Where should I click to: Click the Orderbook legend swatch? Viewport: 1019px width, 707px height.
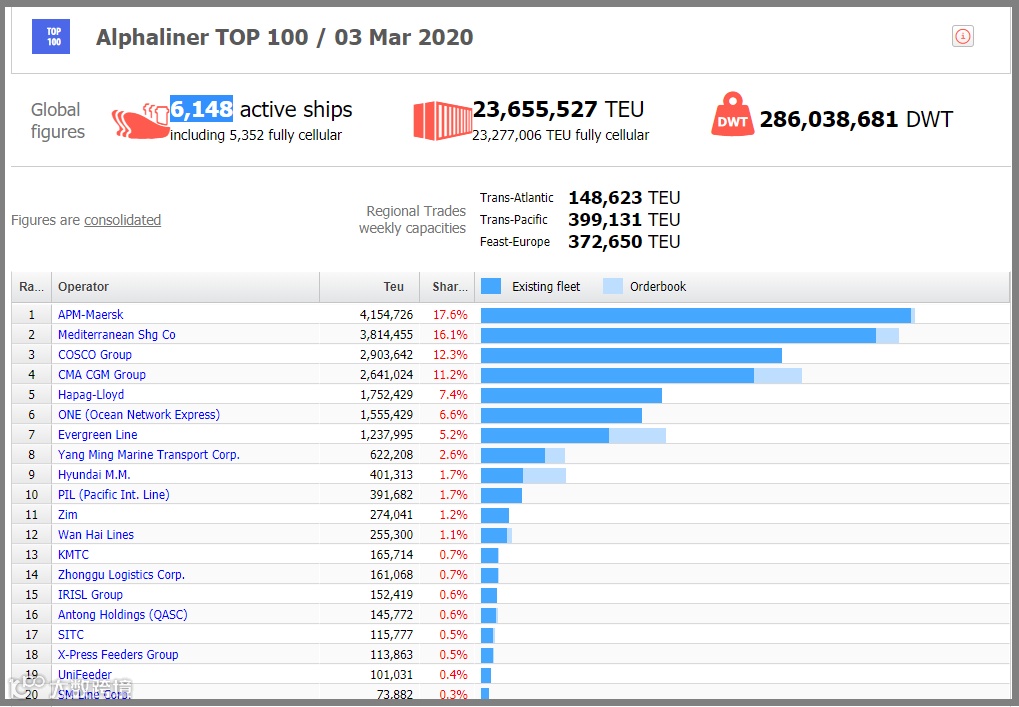point(613,287)
